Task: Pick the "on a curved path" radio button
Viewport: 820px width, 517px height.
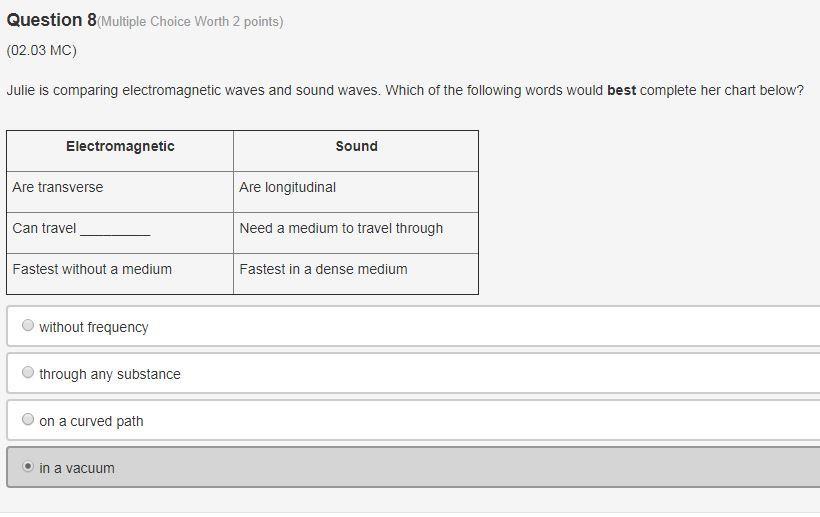Action: click(x=28, y=419)
